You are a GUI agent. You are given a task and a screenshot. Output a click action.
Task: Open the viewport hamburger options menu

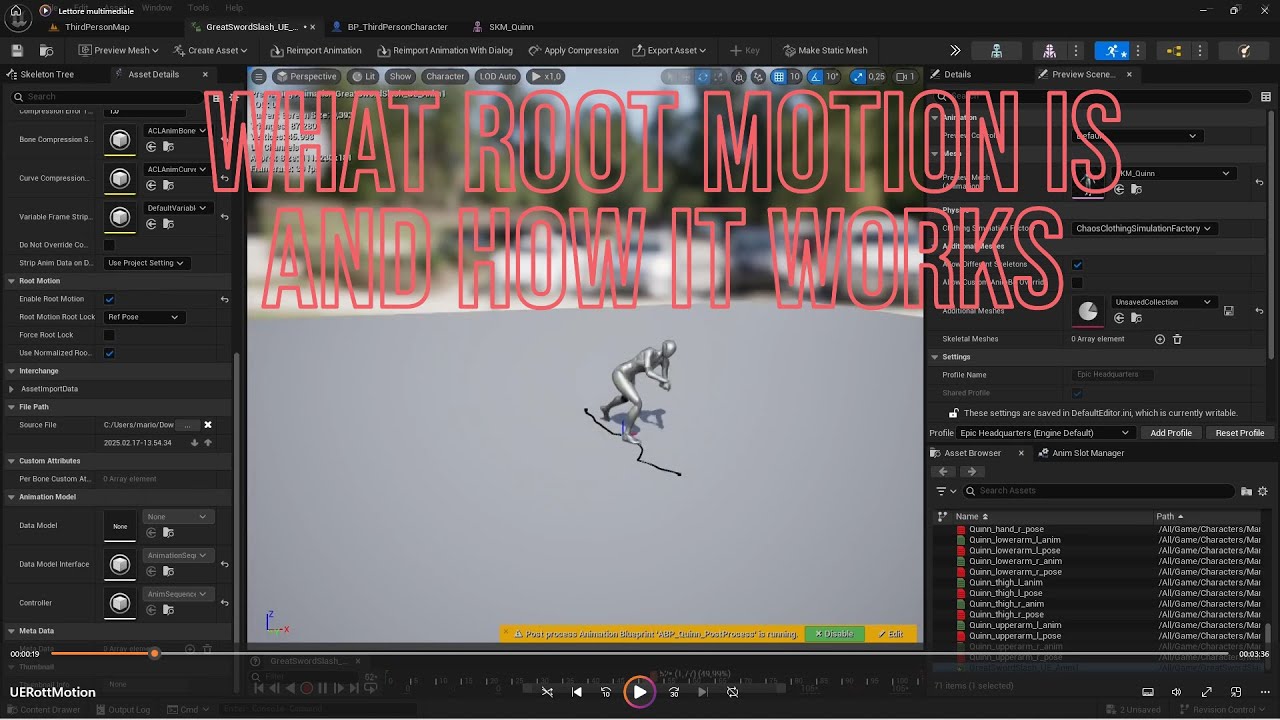pos(259,76)
